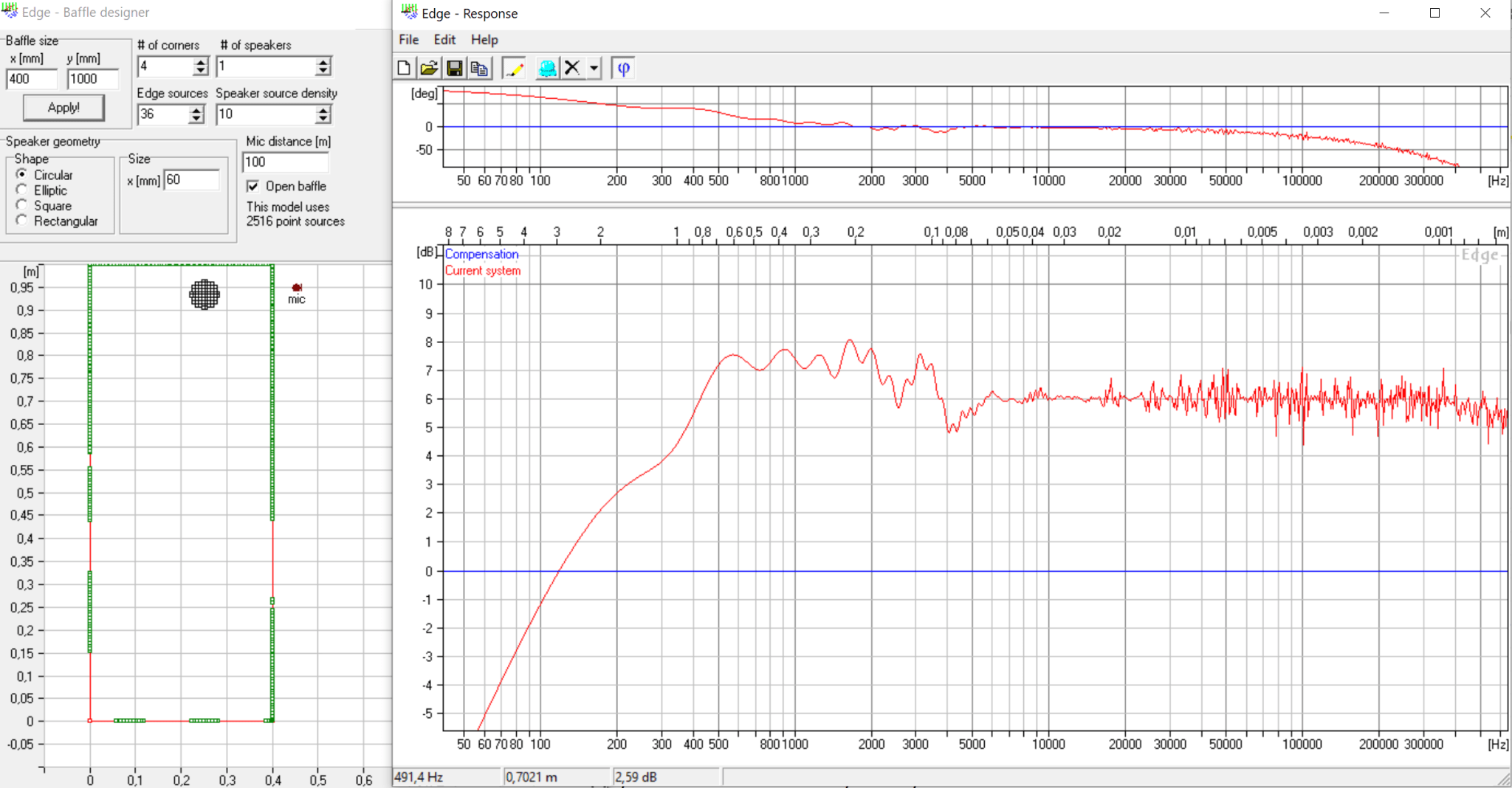Save using the floppy disk icon
This screenshot has height=788, width=1512.
[454, 69]
